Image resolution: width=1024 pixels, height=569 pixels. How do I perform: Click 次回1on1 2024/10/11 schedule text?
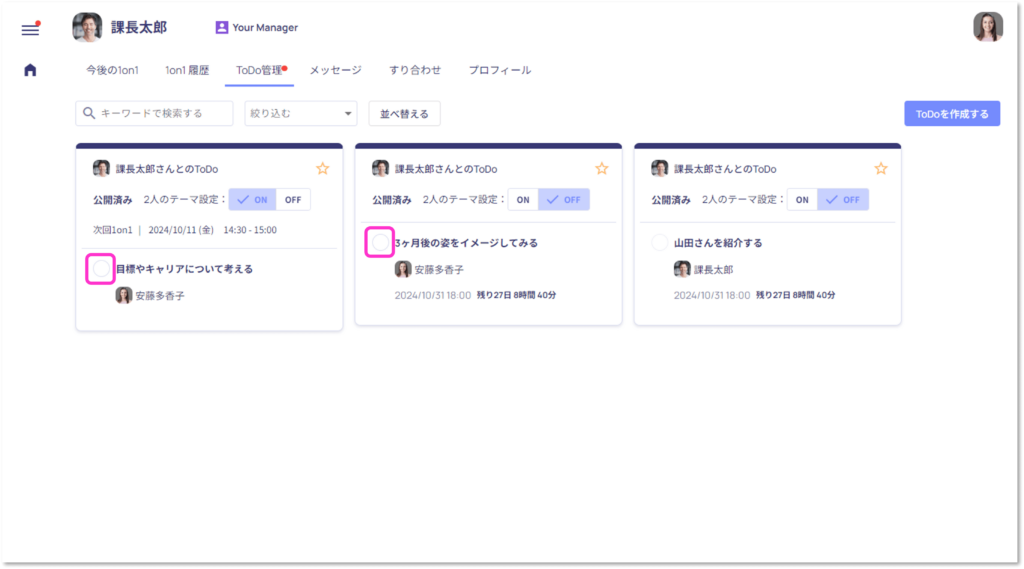185,230
